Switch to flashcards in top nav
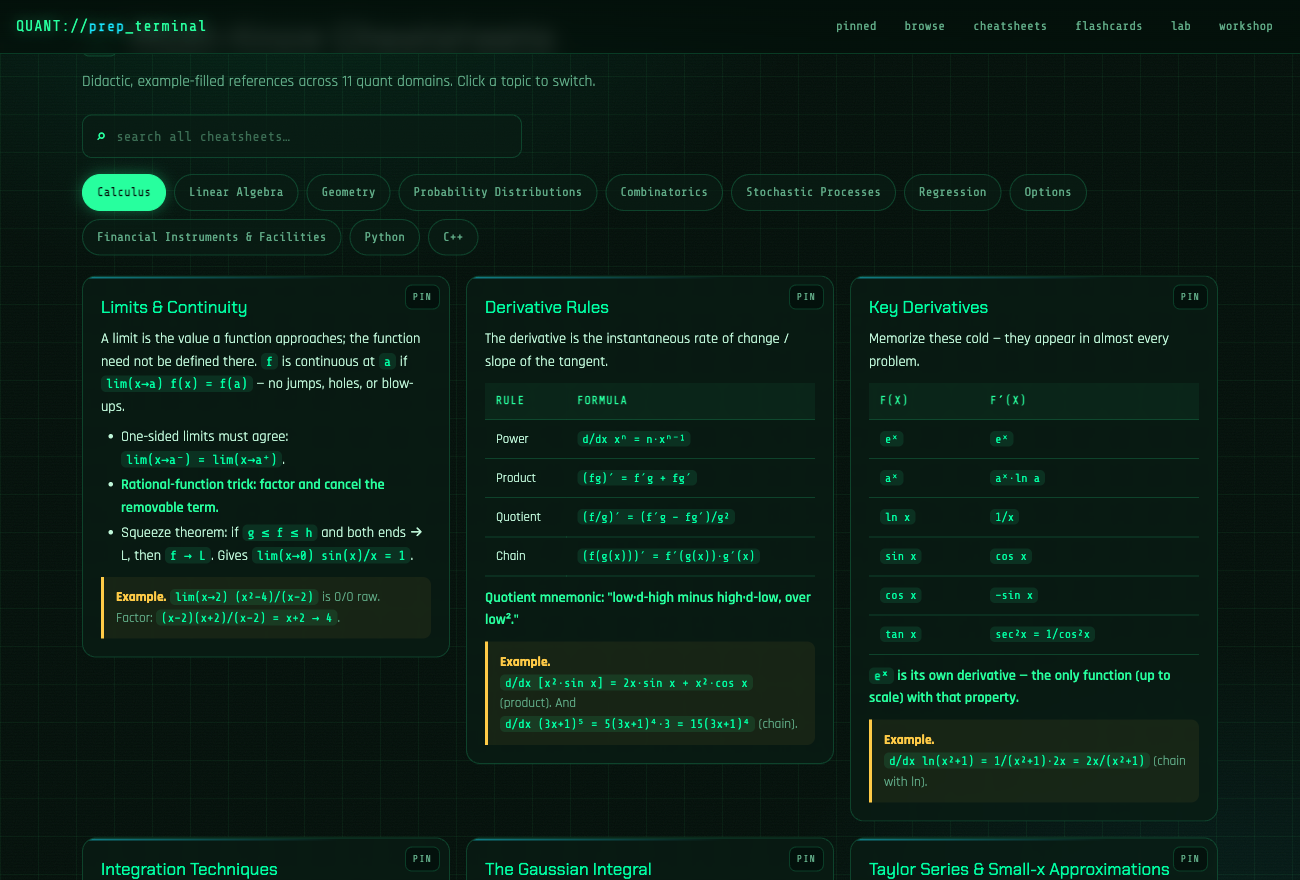The height and width of the screenshot is (880, 1300). (1109, 26)
